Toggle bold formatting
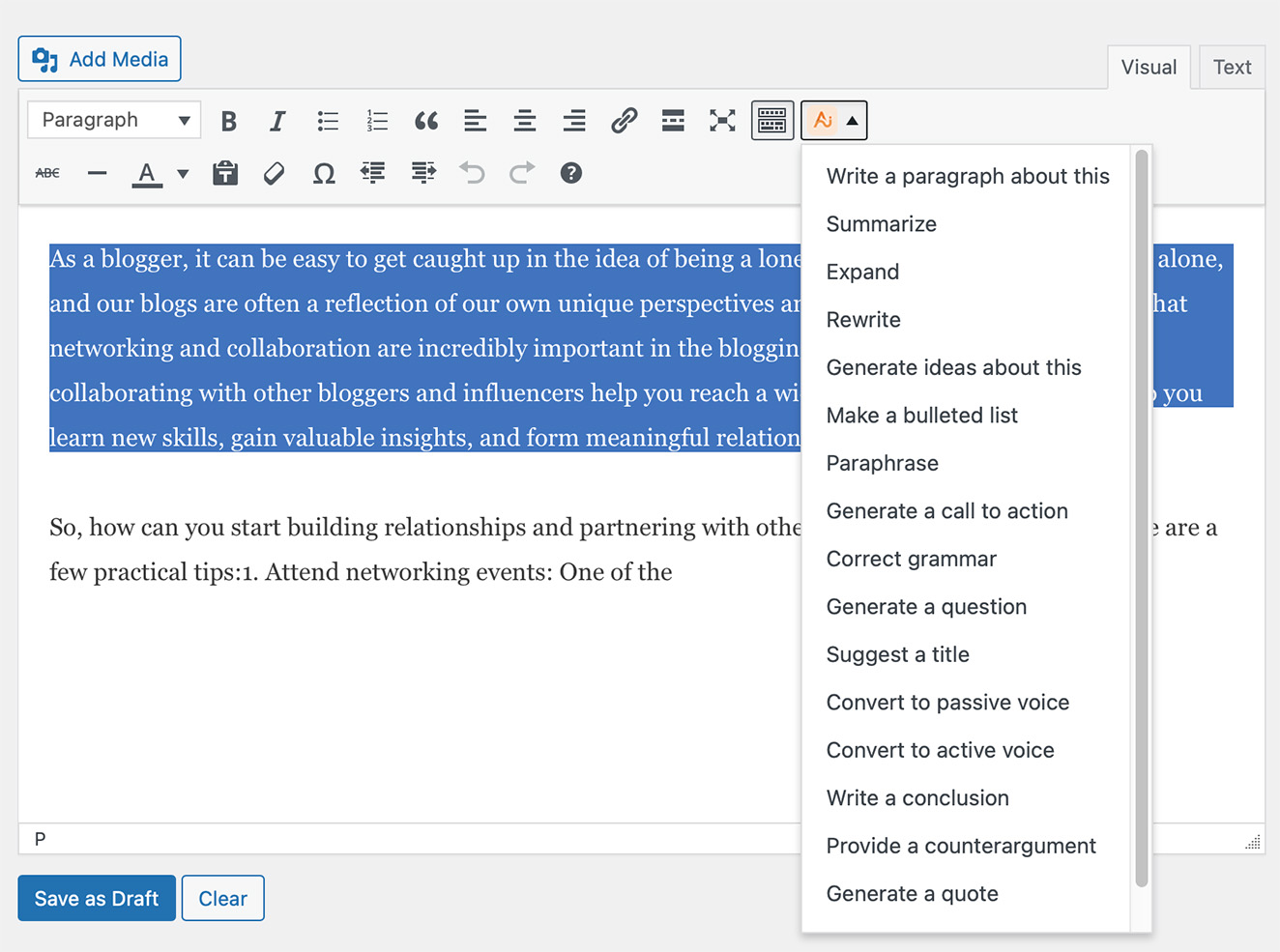Screen dimensions: 1280x952 pyautogui.click(x=228, y=120)
